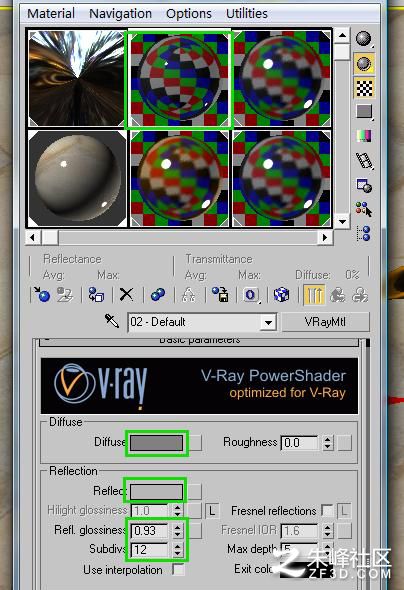Click the Select by Material icon
This screenshot has width=404, height=590.
point(364,209)
